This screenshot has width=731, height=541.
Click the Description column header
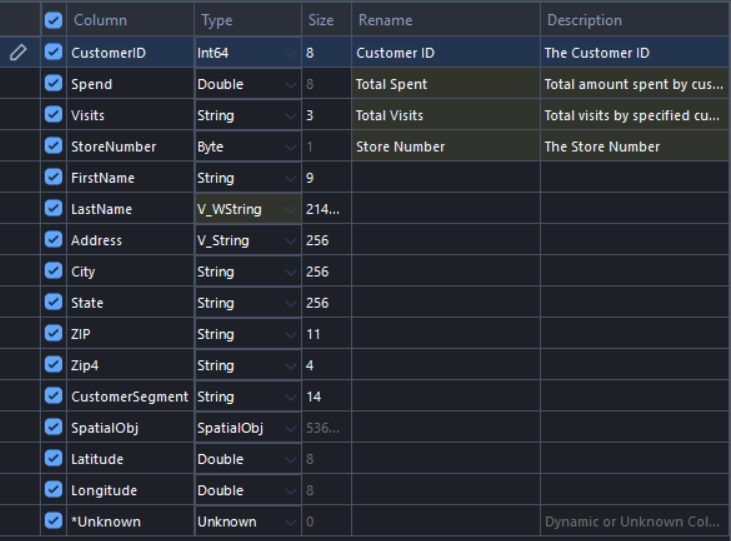[584, 20]
